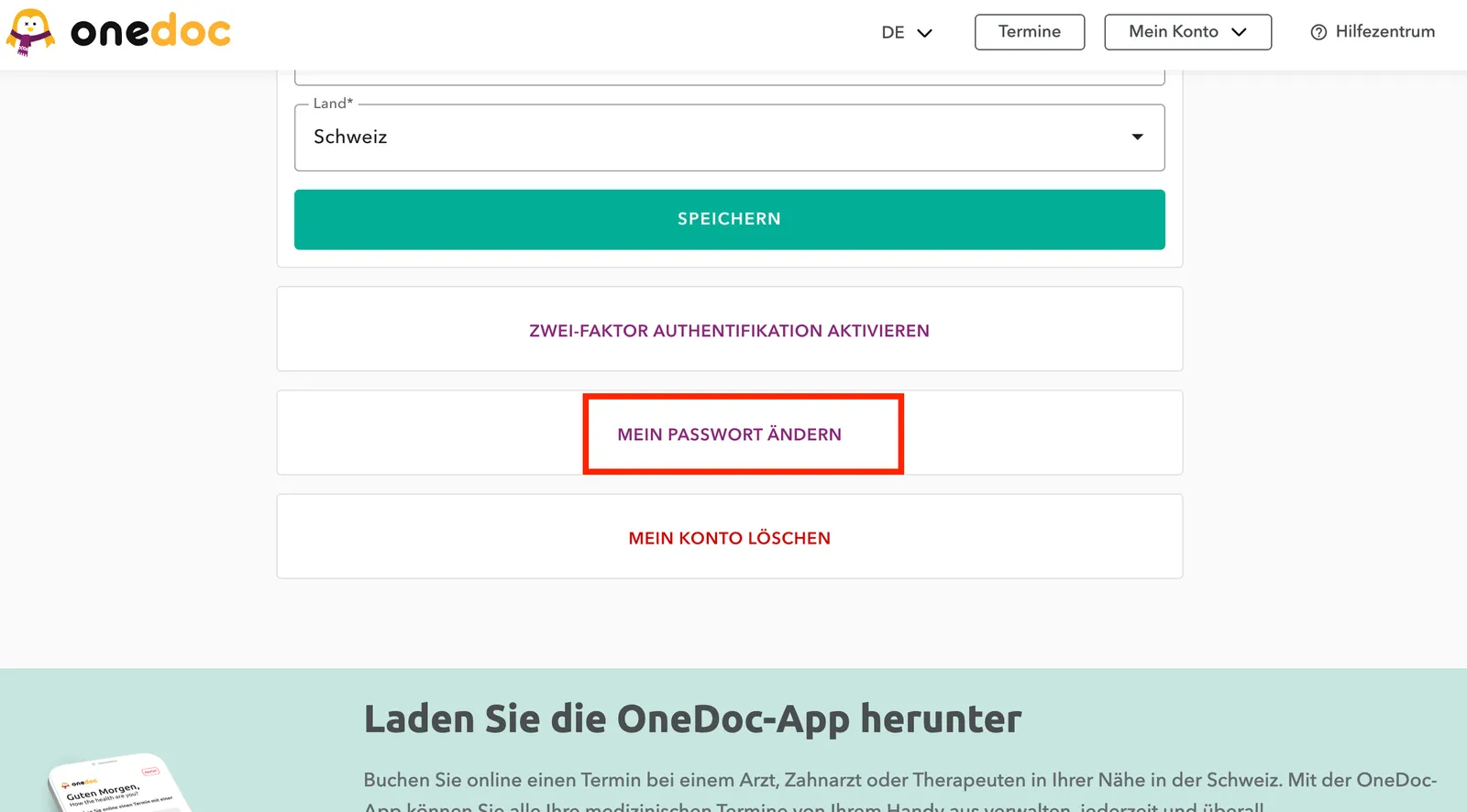Click Mein Konto löschen
Screen dimensions: 1467x812
click(x=729, y=537)
